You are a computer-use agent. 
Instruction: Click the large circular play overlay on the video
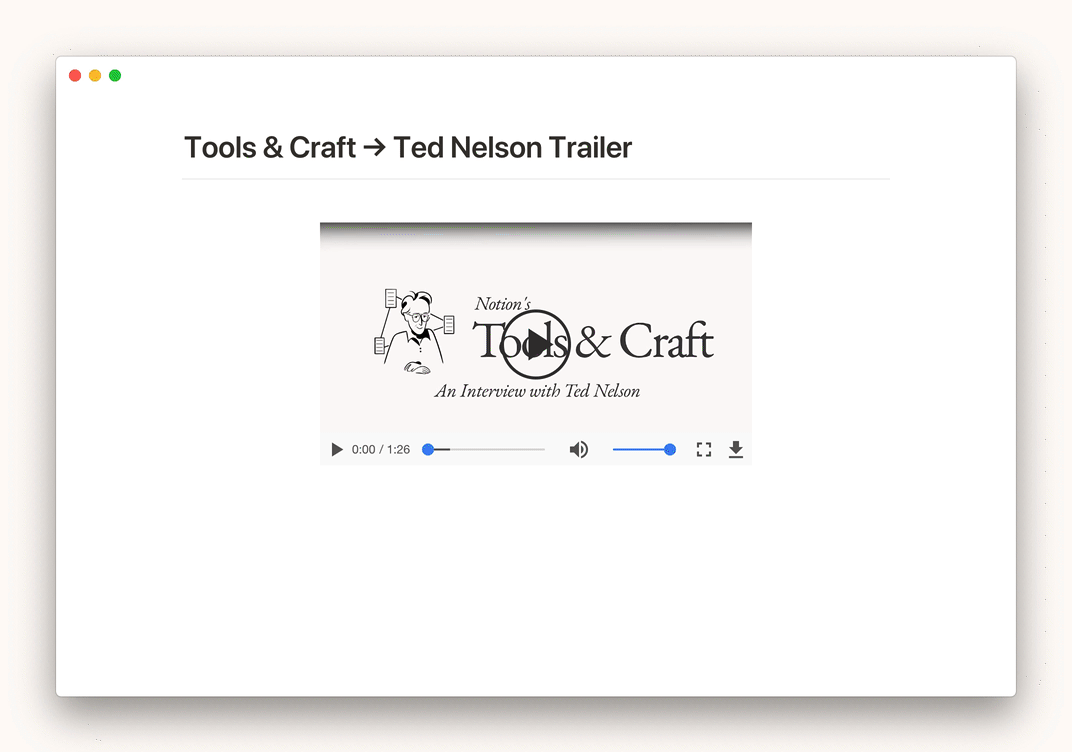(535, 344)
